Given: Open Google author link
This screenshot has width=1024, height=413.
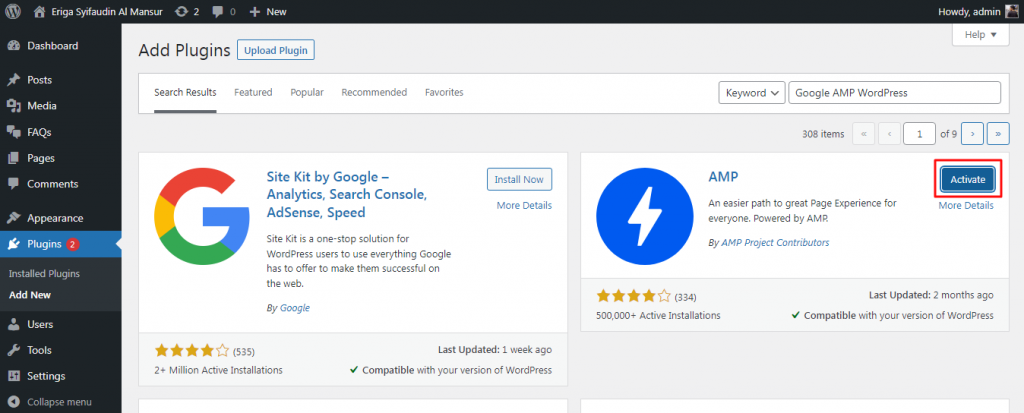Looking at the screenshot, I should click(x=295, y=308).
